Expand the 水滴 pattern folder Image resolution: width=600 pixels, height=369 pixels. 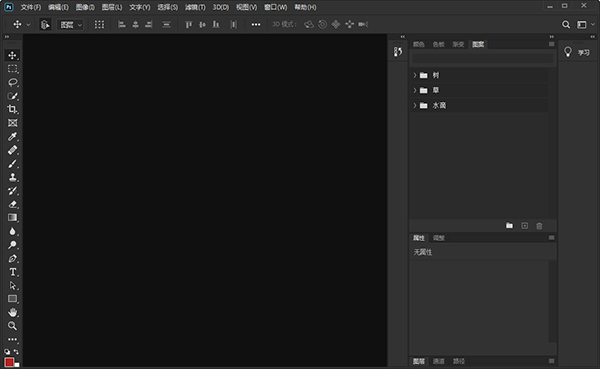point(414,105)
